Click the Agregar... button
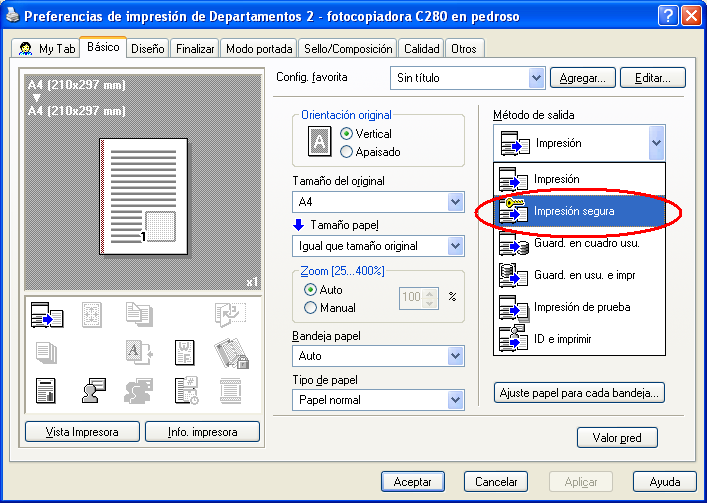Viewport: 707px width, 503px height. 583,78
